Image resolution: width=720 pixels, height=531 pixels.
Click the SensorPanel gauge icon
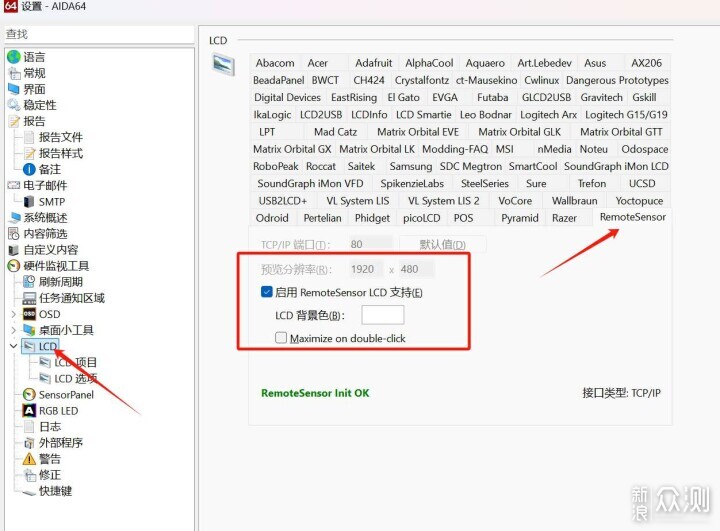pos(29,395)
